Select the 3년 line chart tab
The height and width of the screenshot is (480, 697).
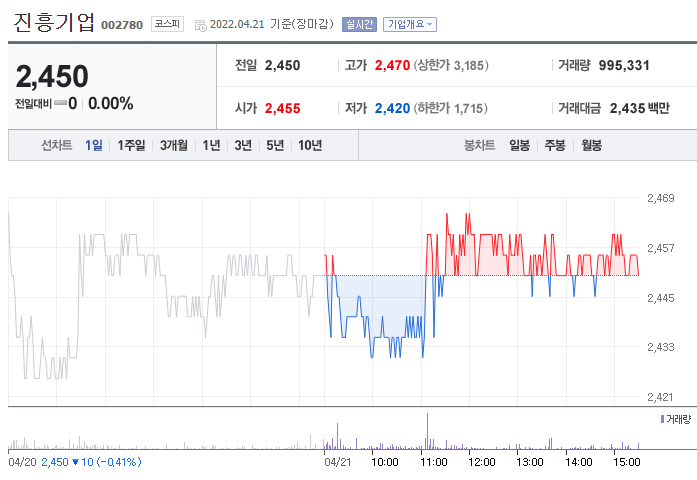pyautogui.click(x=243, y=145)
